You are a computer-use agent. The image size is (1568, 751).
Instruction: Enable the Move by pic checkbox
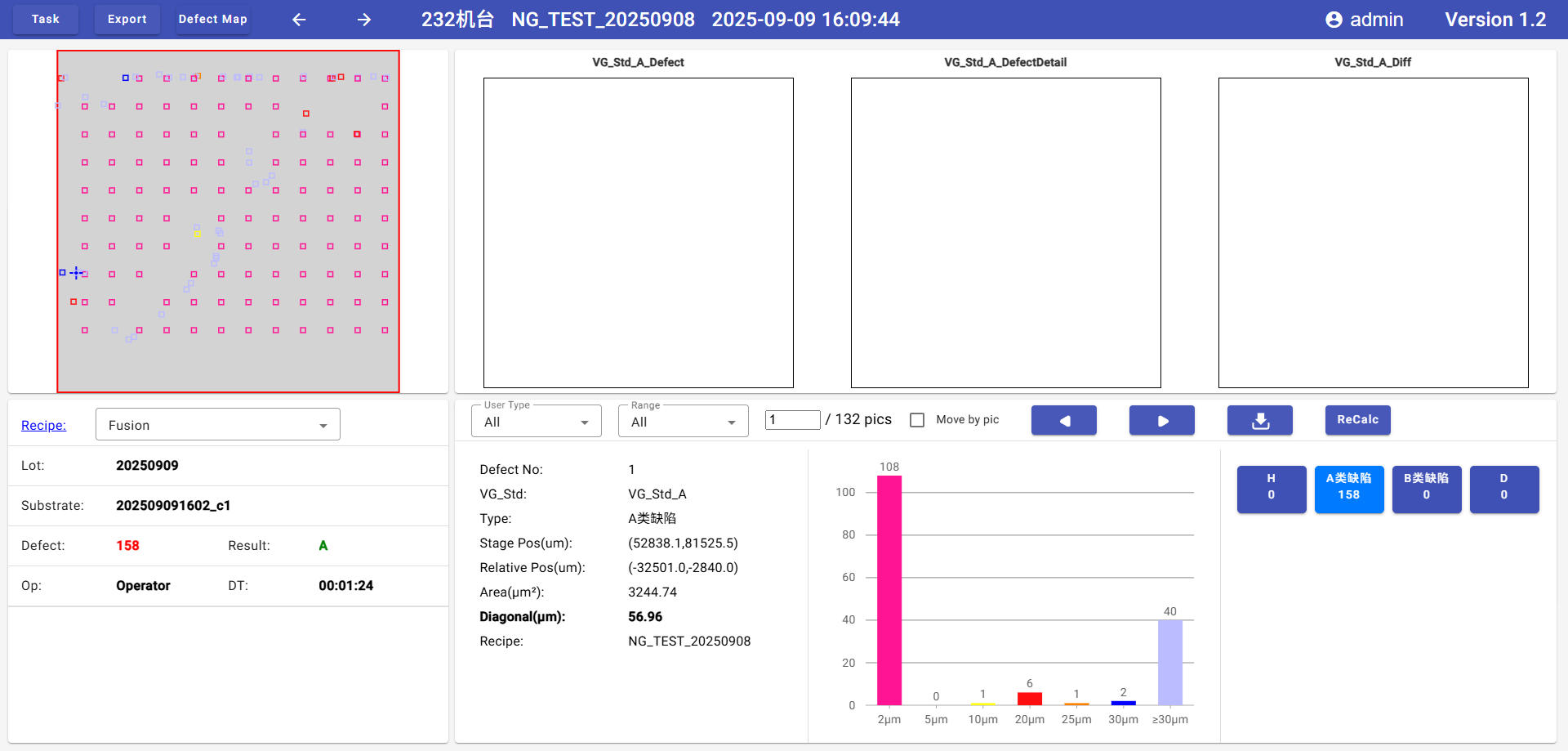tap(917, 420)
